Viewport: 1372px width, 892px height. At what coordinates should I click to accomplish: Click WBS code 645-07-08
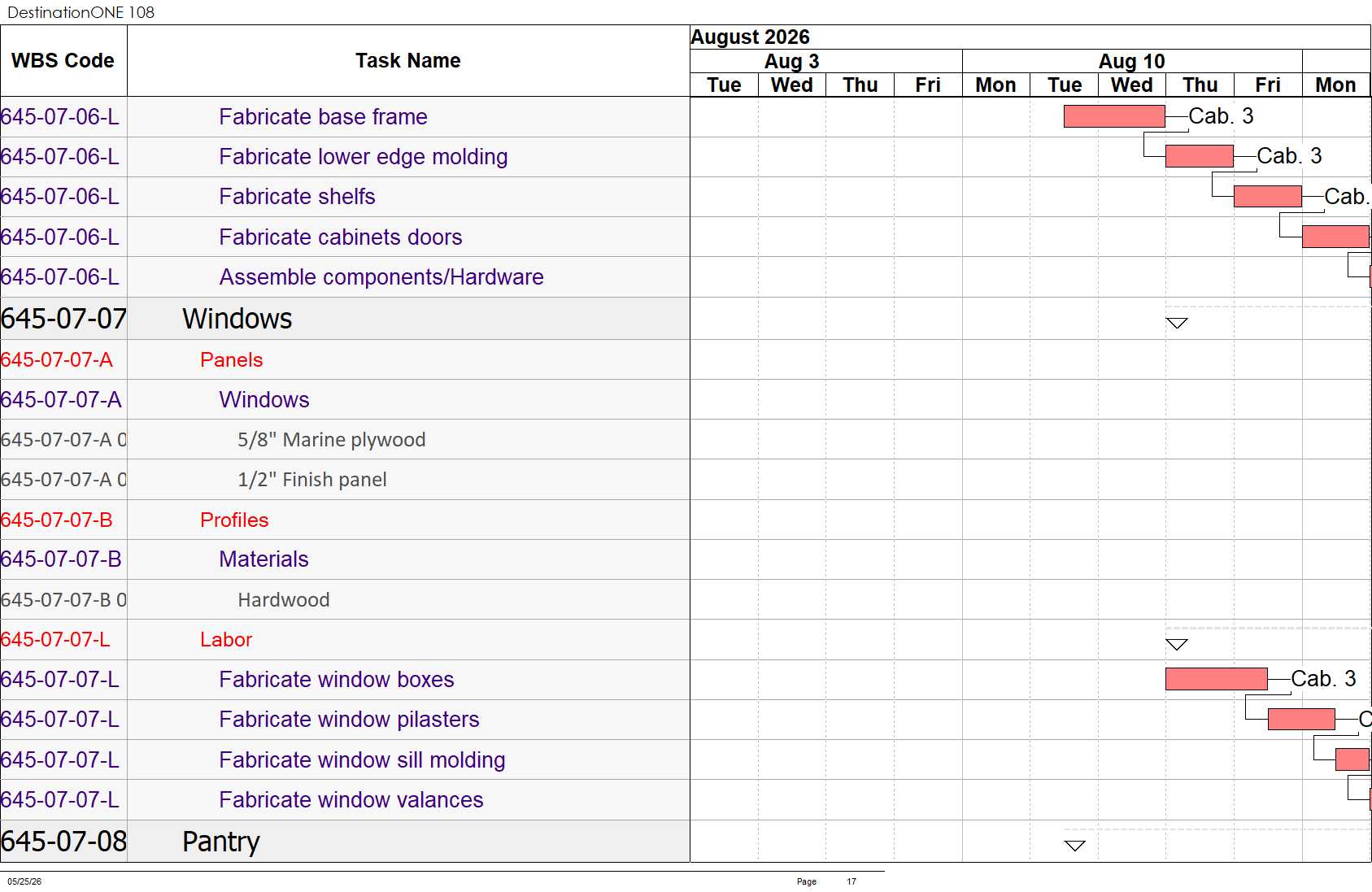coord(63,842)
